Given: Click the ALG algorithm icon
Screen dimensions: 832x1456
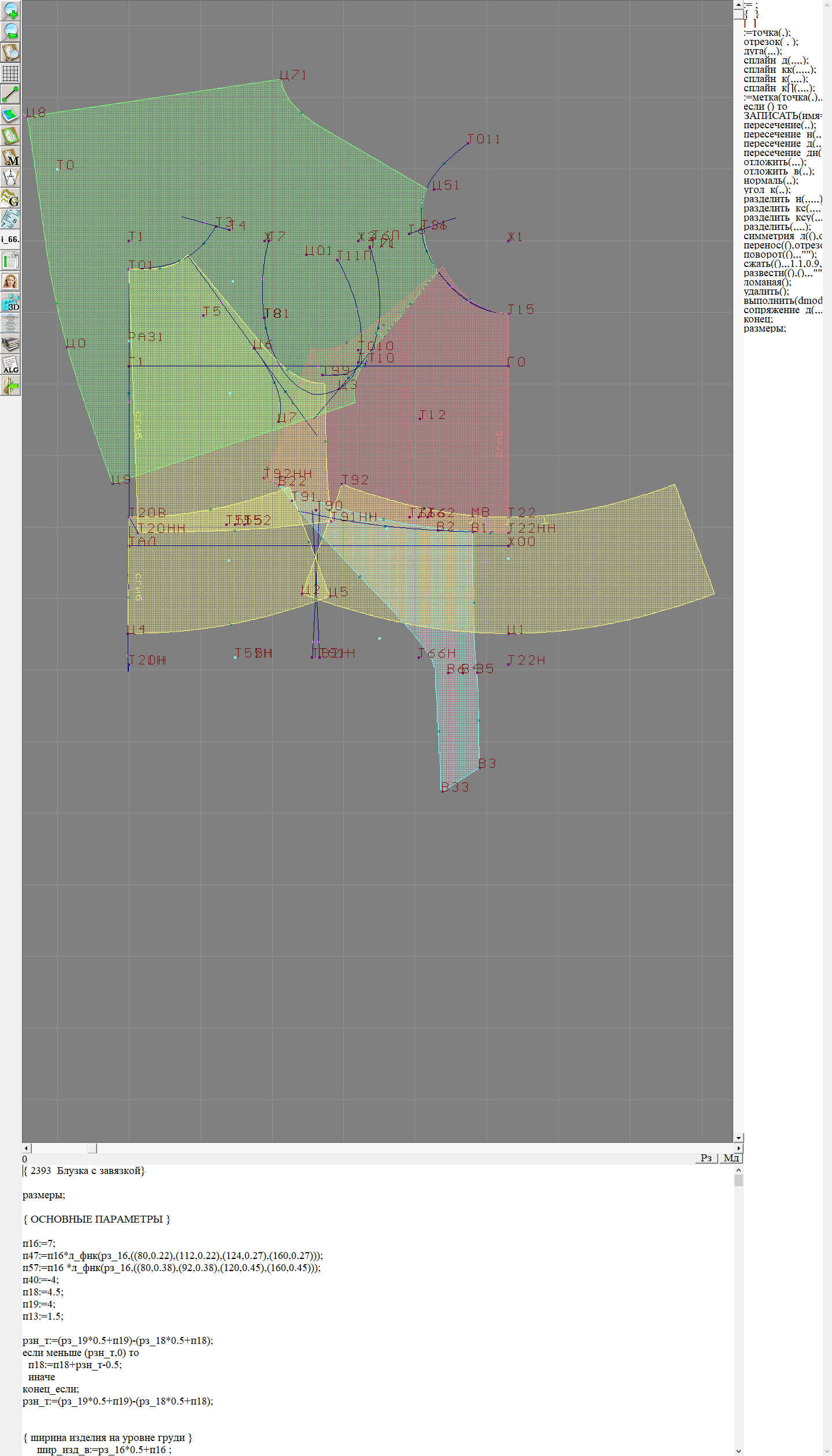Looking at the screenshot, I should point(10,365).
